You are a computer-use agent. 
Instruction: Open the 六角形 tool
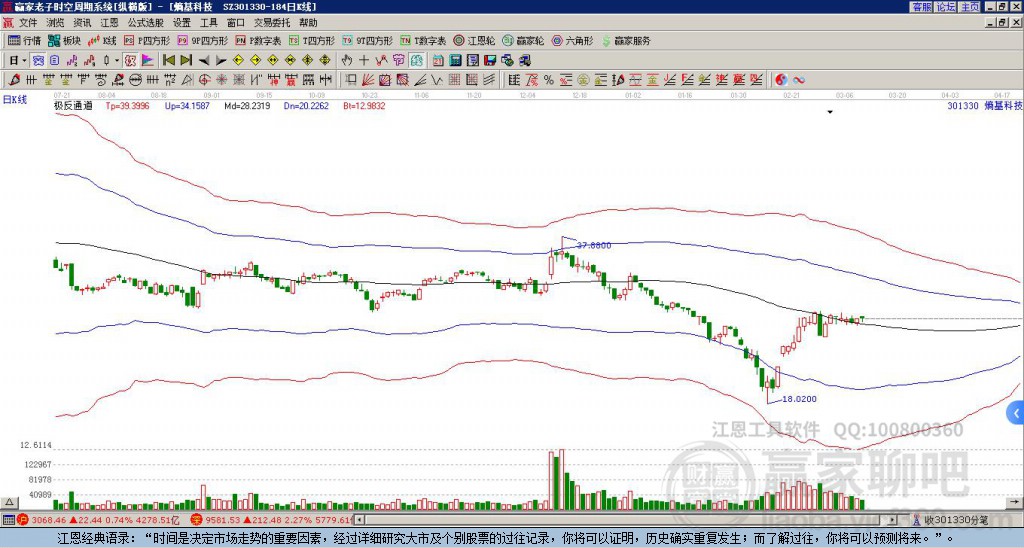(x=573, y=40)
